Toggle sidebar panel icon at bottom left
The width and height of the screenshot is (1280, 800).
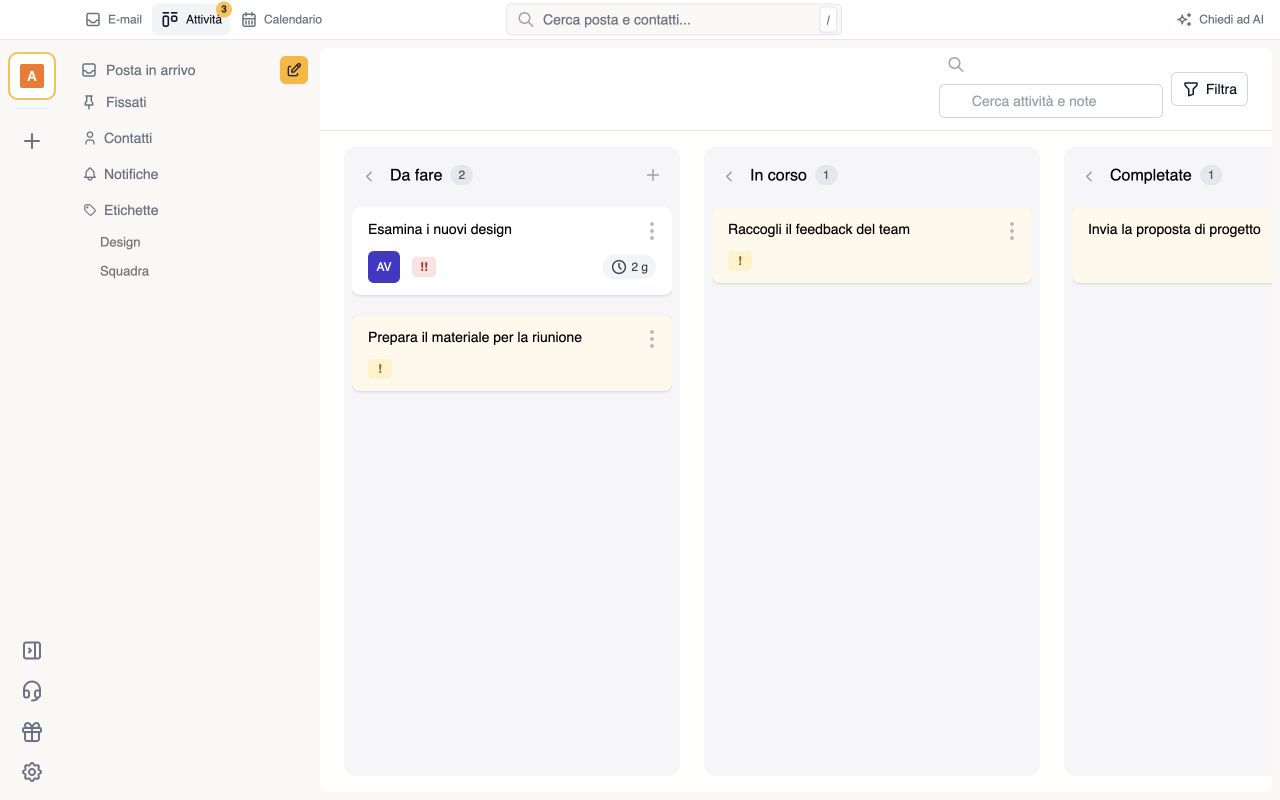[x=32, y=651]
